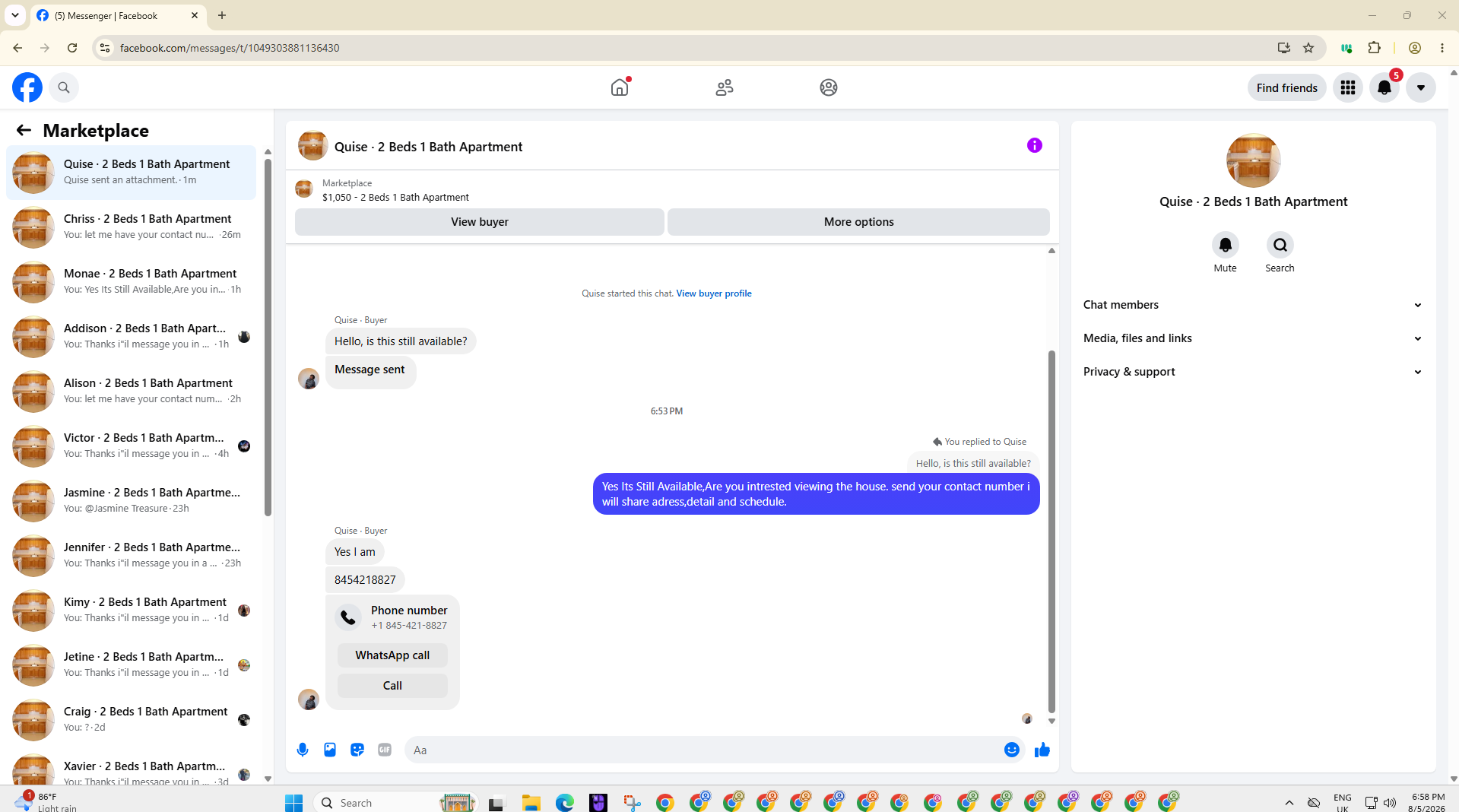
Task: Open a new browser tab
Action: point(222,15)
